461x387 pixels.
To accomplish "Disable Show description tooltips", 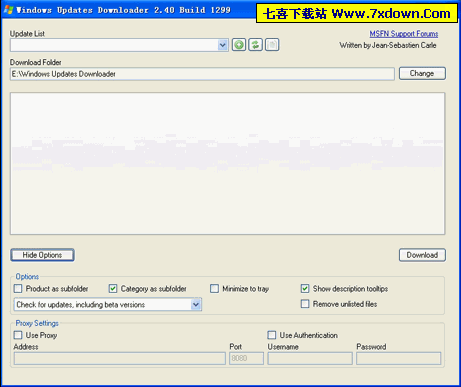I will 305,288.
